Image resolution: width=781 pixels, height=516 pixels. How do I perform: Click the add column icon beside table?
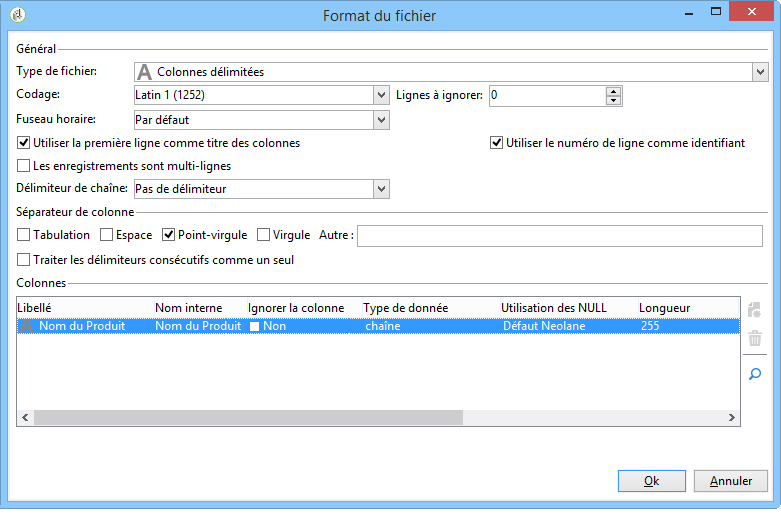coord(755,310)
